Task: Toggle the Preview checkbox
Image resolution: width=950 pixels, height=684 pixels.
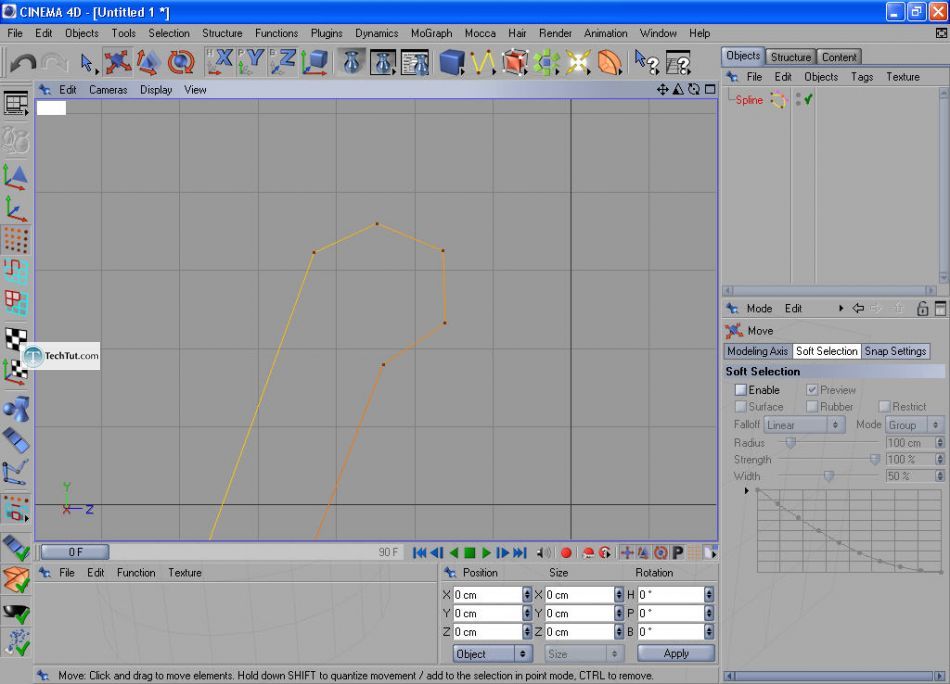Action: pyautogui.click(x=812, y=390)
